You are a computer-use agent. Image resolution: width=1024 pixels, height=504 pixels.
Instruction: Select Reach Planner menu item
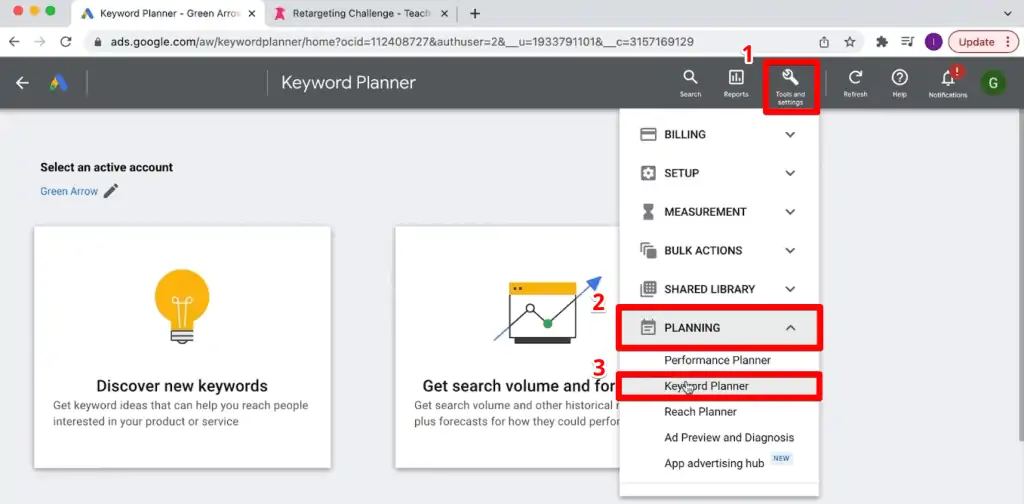tap(700, 411)
